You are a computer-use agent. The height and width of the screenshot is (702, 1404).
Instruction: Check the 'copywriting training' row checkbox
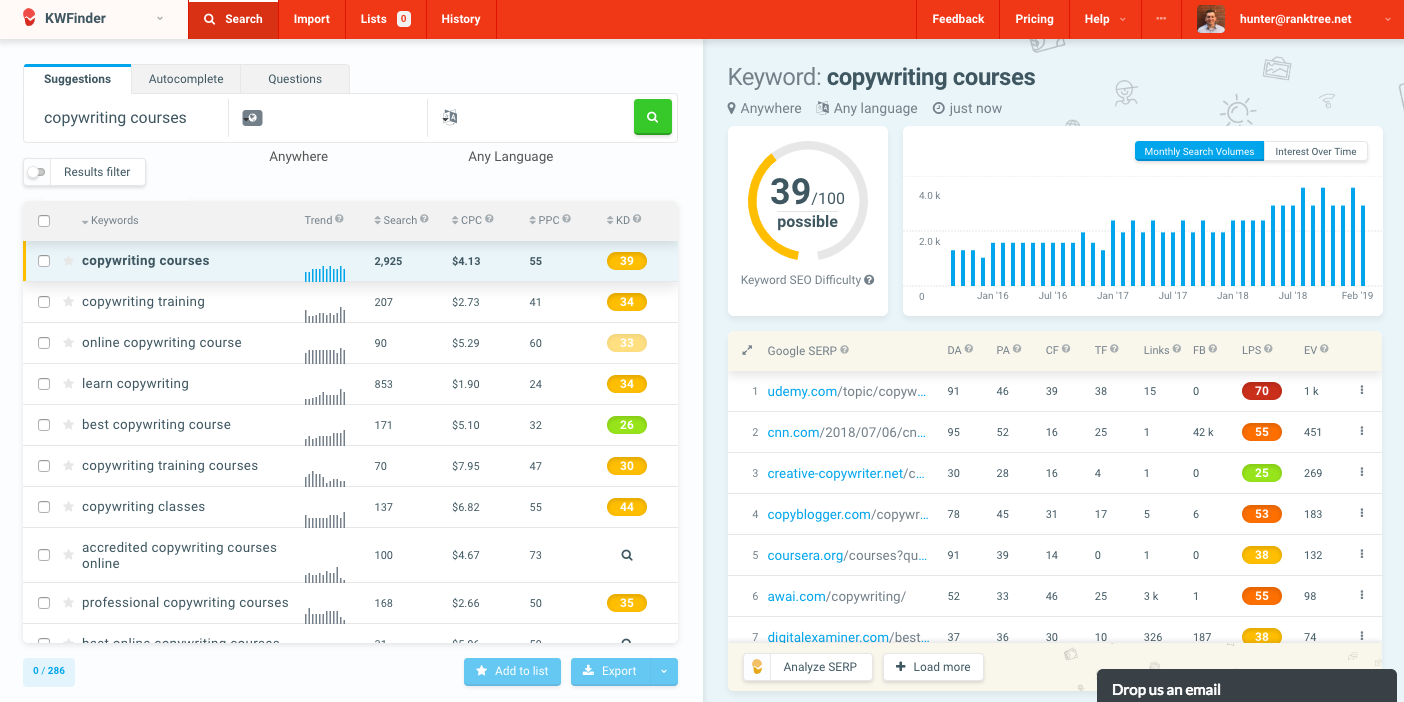coord(44,302)
